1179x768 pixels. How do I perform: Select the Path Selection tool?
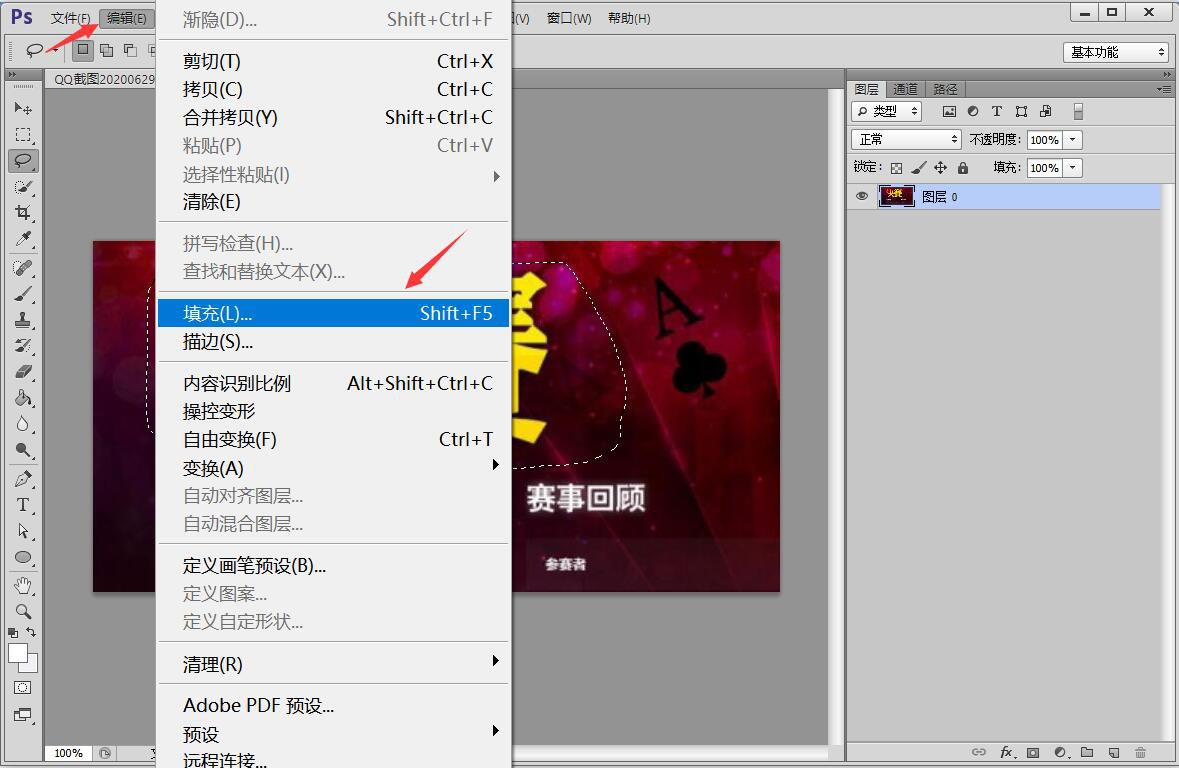click(23, 531)
